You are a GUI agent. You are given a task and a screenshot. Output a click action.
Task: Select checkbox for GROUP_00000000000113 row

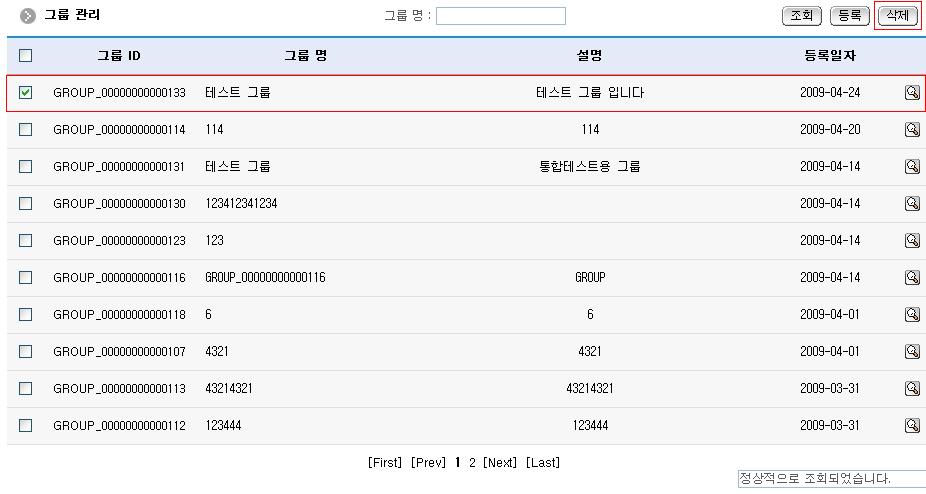click(x=26, y=389)
